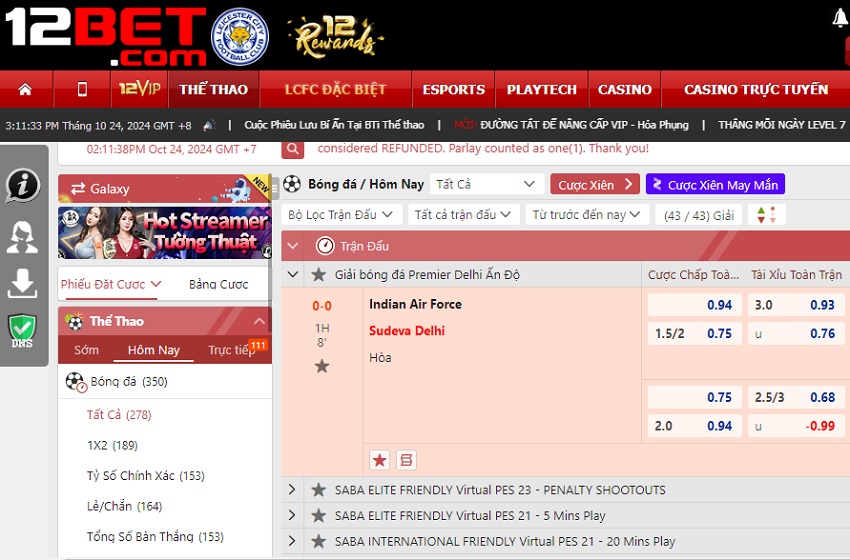Click the Cược Xiên May Mắn button
Screen dimensions: 850x560
pos(715,184)
